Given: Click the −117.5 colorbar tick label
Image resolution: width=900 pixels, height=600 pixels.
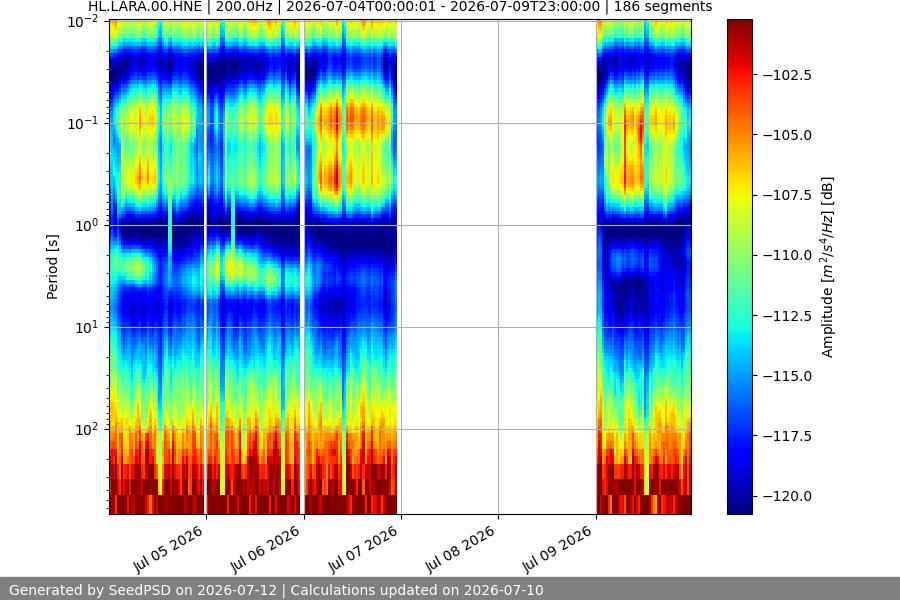Looking at the screenshot, I should 787,436.
